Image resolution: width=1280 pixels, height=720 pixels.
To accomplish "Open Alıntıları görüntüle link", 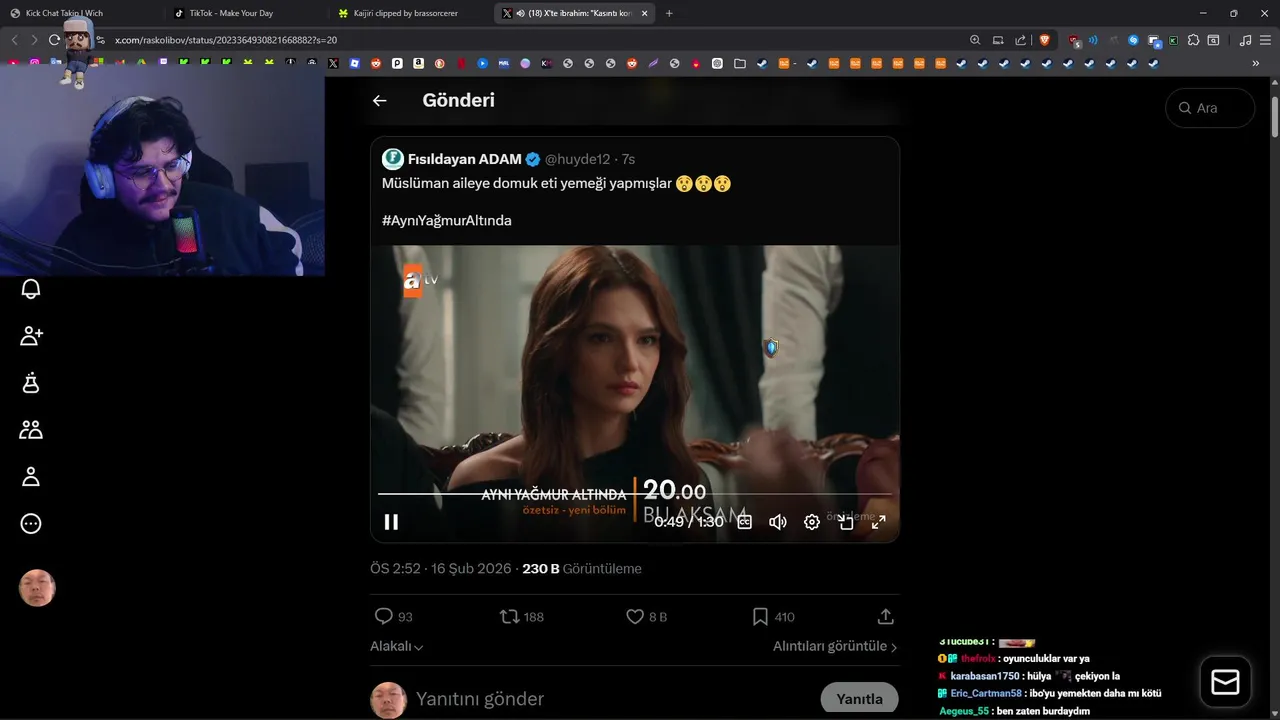I will pyautogui.click(x=835, y=646).
